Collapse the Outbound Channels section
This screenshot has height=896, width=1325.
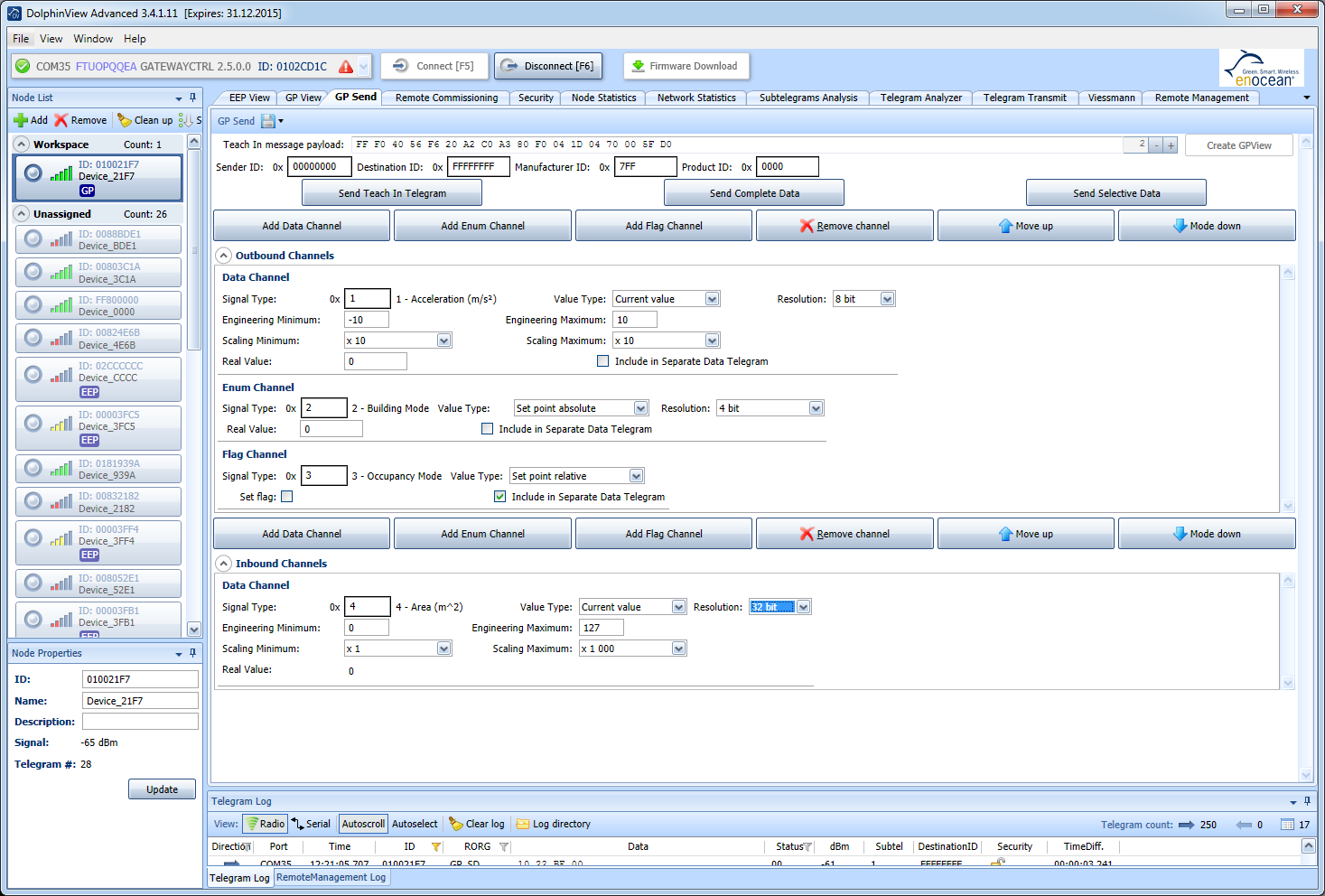pyautogui.click(x=224, y=256)
